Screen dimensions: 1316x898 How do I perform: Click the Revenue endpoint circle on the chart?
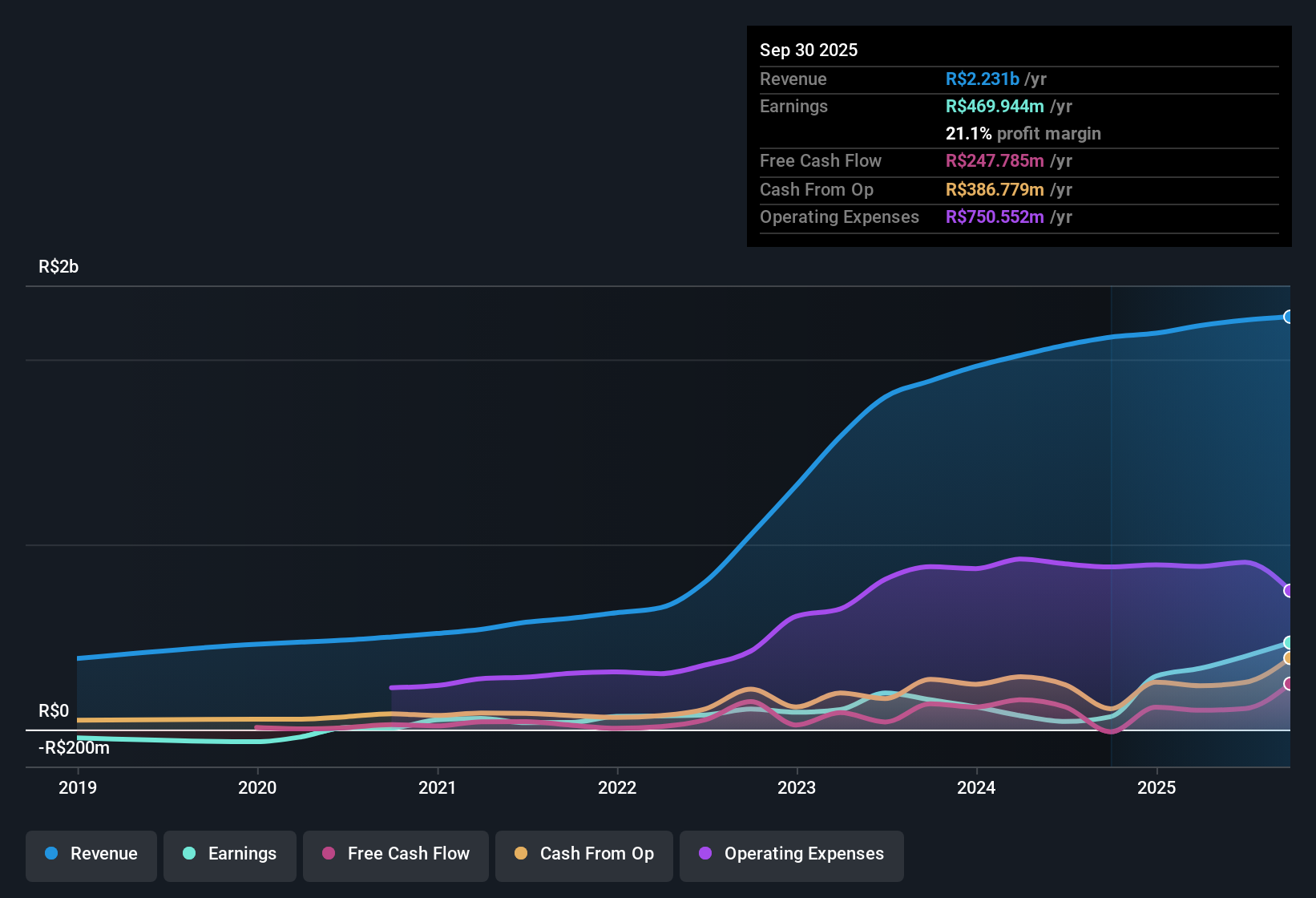point(1288,318)
